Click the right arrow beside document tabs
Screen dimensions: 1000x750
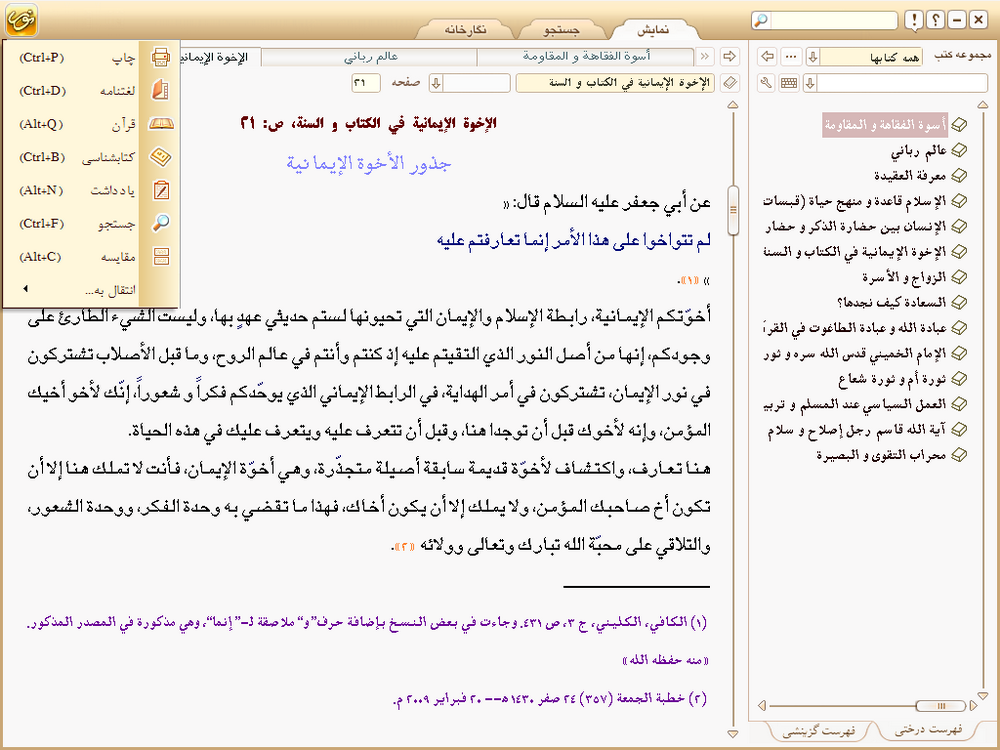click(730, 56)
